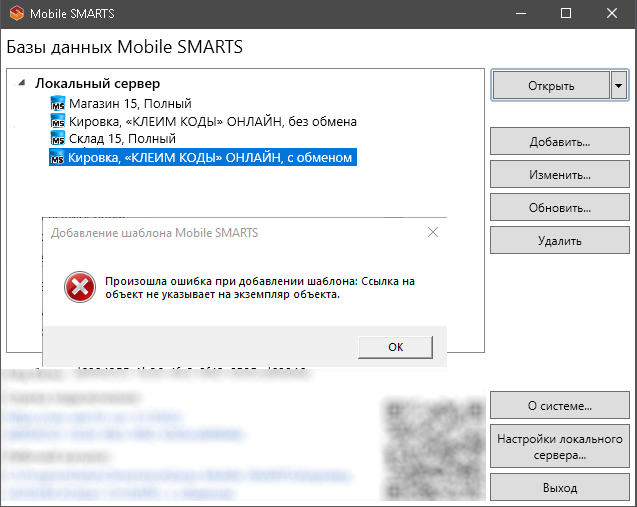Select Кировка «КЛЕИМ КОДЫ» ОНЛАЙН, с обменом

(x=203, y=157)
